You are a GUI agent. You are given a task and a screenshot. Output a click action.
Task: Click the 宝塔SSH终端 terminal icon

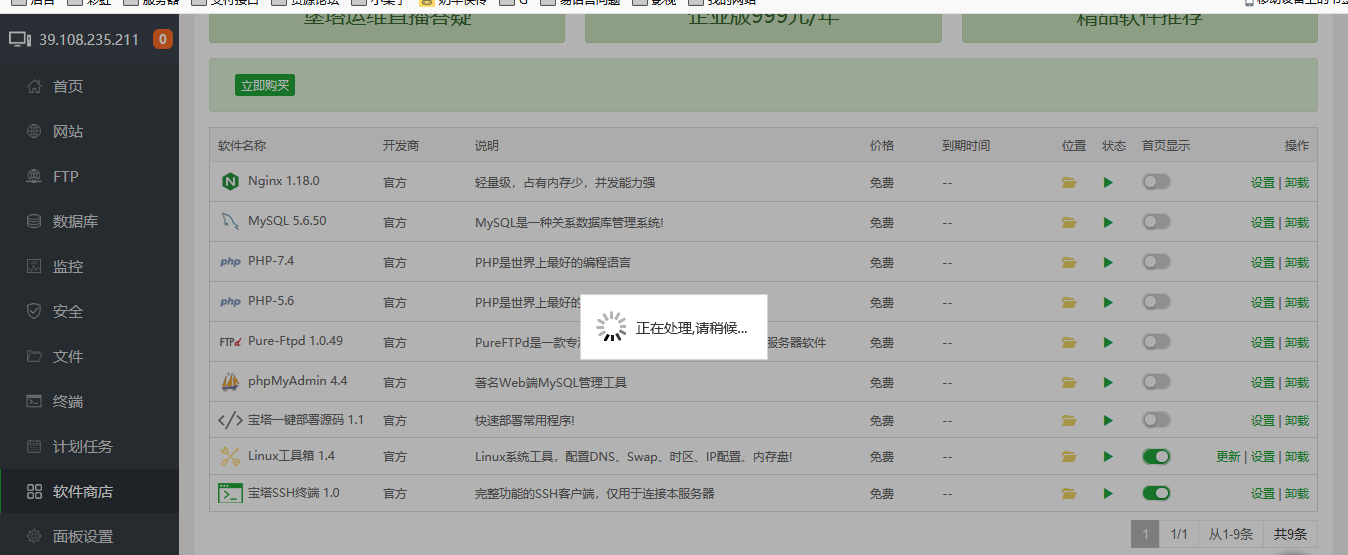pyautogui.click(x=230, y=493)
